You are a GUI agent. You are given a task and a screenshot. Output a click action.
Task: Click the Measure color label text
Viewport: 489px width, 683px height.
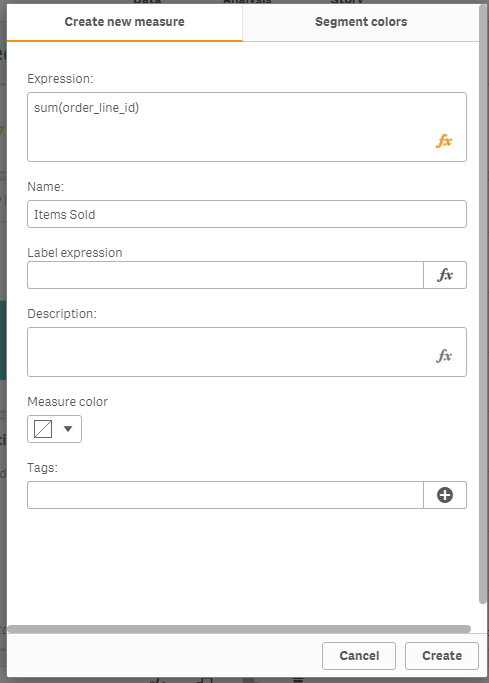click(67, 402)
